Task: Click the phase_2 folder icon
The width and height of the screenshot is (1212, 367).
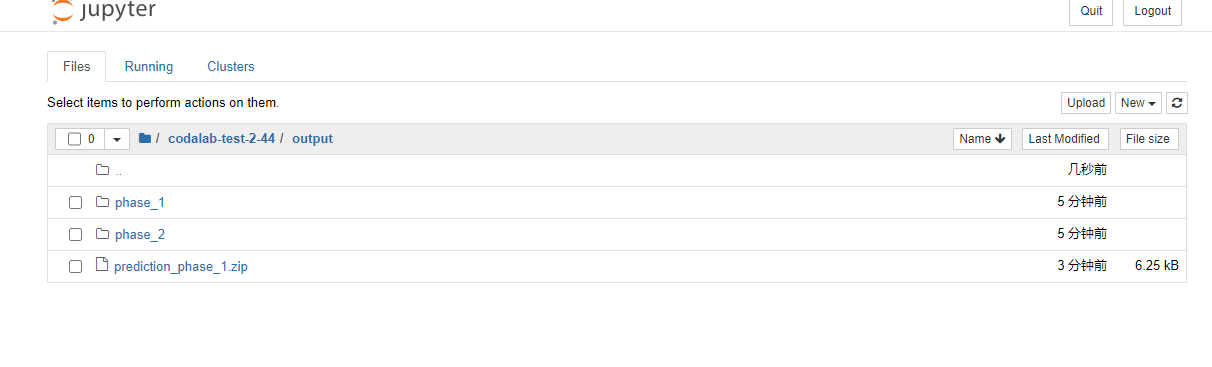Action: (102, 234)
